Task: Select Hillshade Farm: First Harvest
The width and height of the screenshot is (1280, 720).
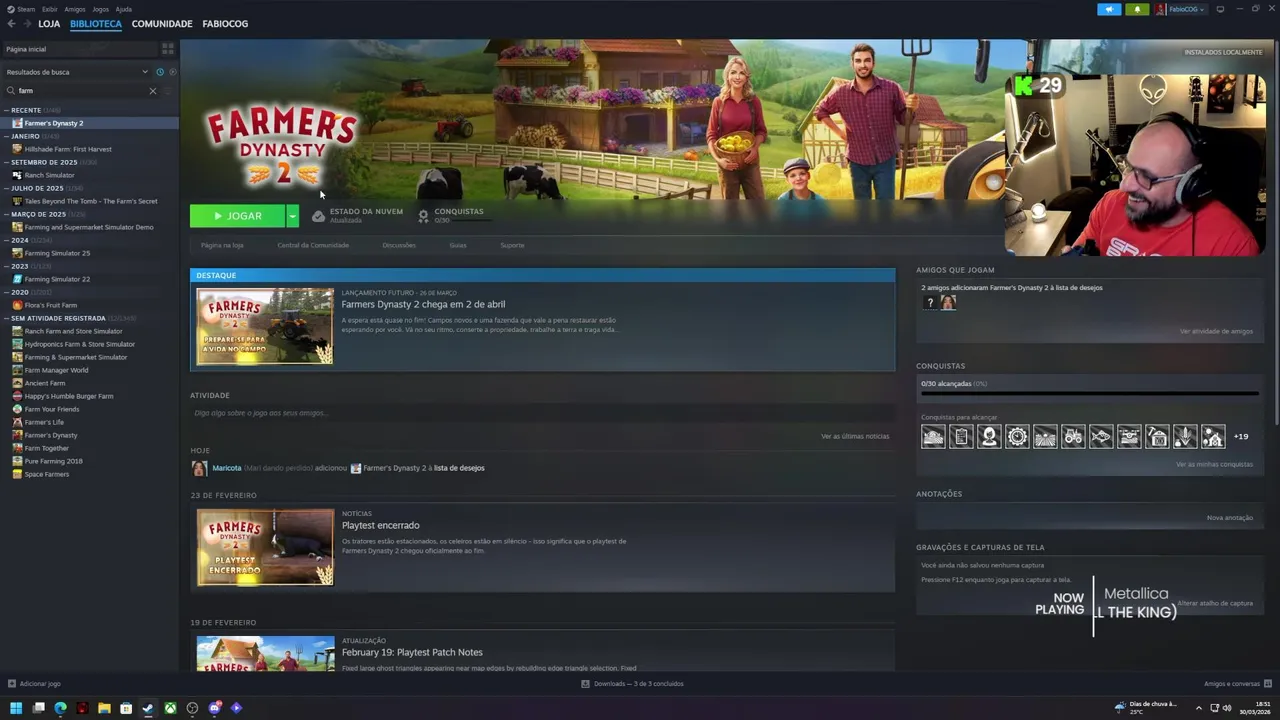Action: pos(68,149)
